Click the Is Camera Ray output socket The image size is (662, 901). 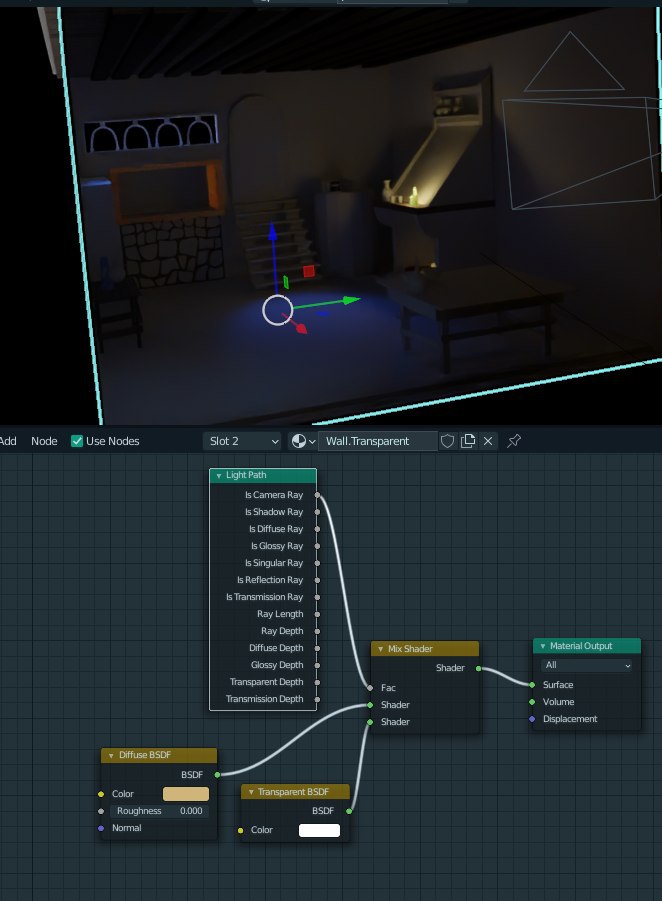point(317,495)
